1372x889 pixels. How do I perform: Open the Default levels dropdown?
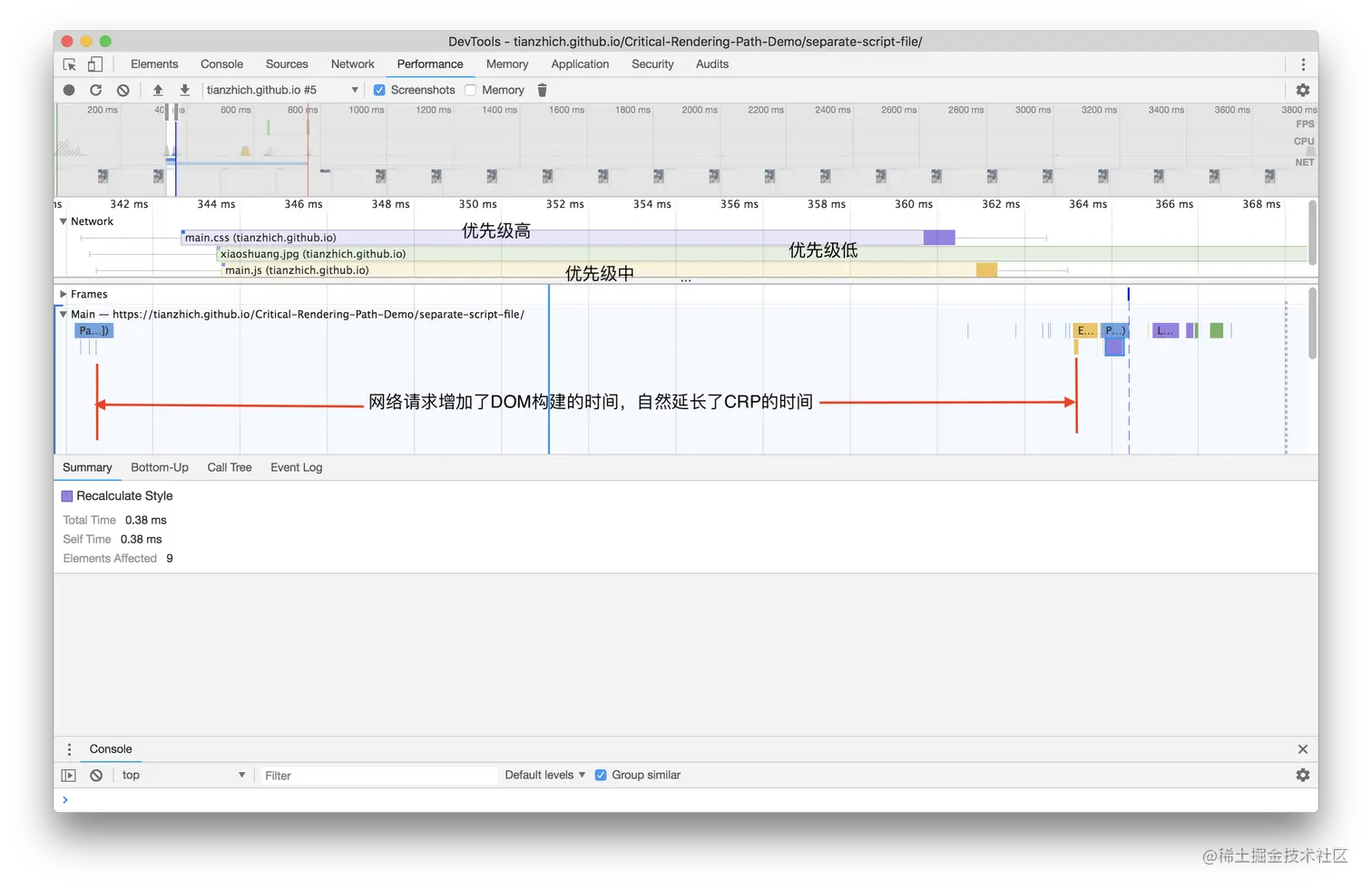click(544, 775)
